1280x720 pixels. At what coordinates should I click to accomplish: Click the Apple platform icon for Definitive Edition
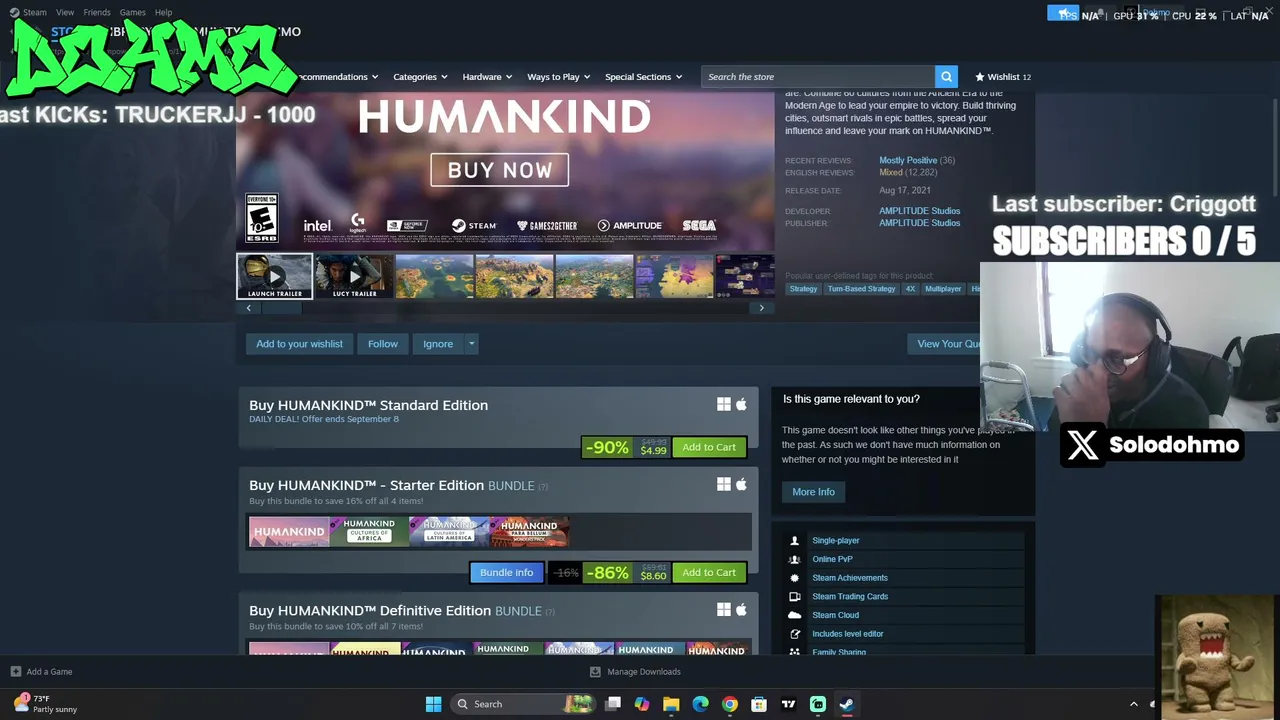pos(741,609)
